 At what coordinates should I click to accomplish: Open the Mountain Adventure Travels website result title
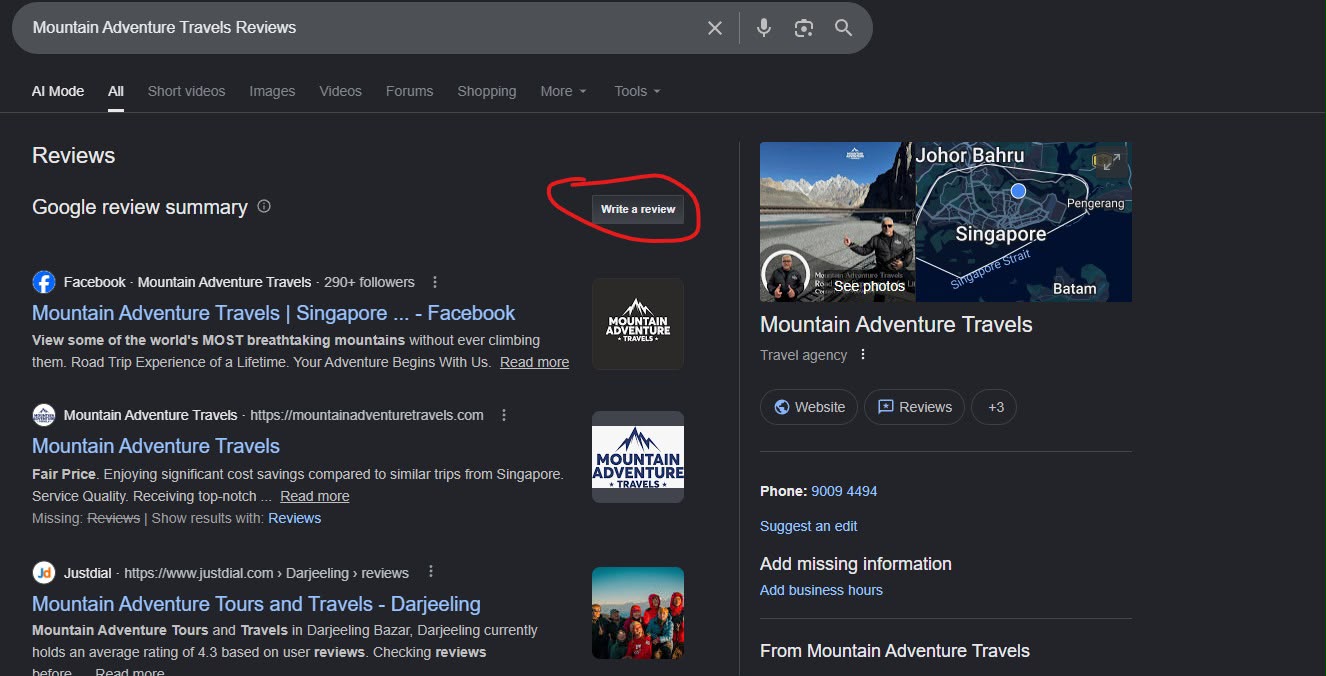[156, 446]
